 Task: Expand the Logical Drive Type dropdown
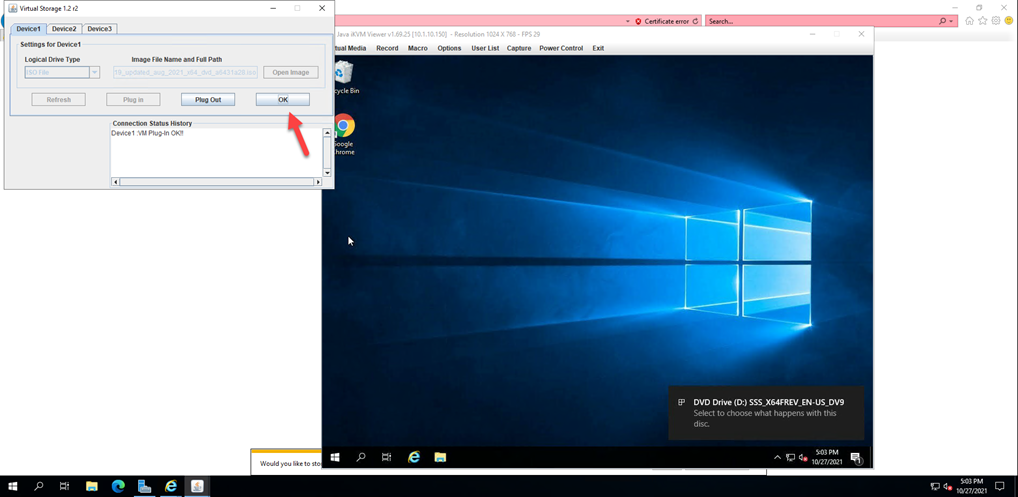point(94,72)
